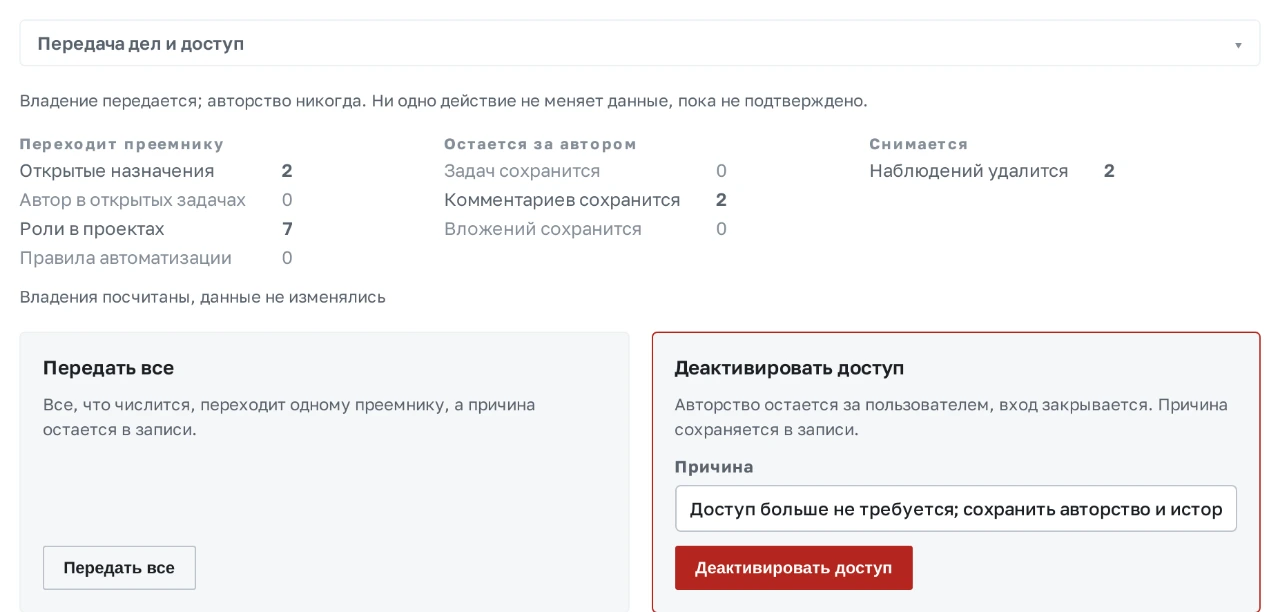The image size is (1280, 612).
Task: Click the Деактивировать доступ card heading
Action: pos(789,368)
